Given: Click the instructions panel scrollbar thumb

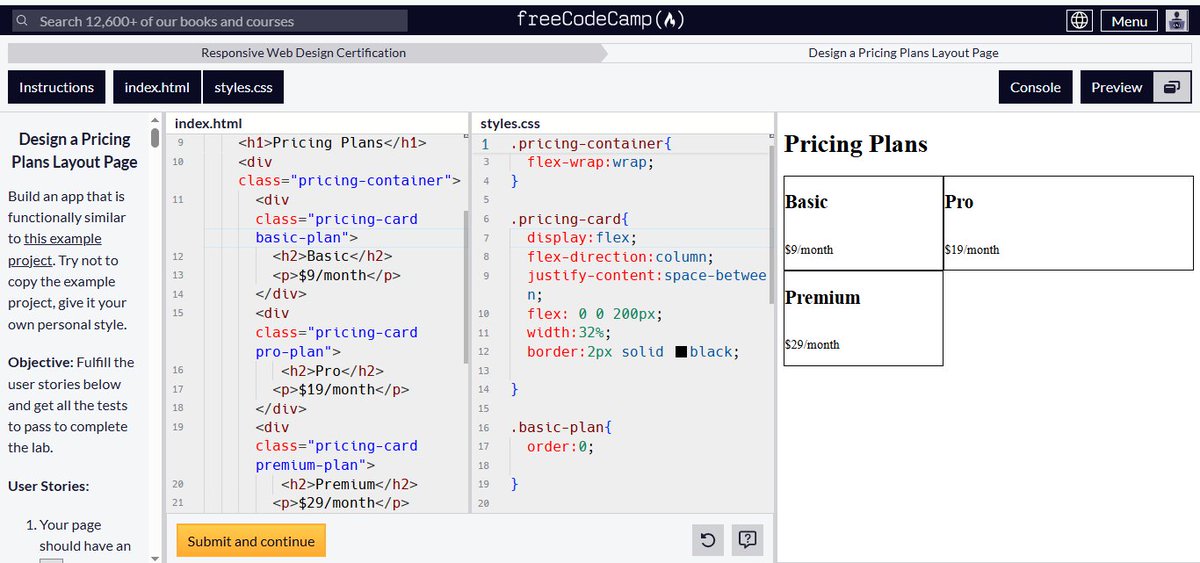Looking at the screenshot, I should [154, 138].
